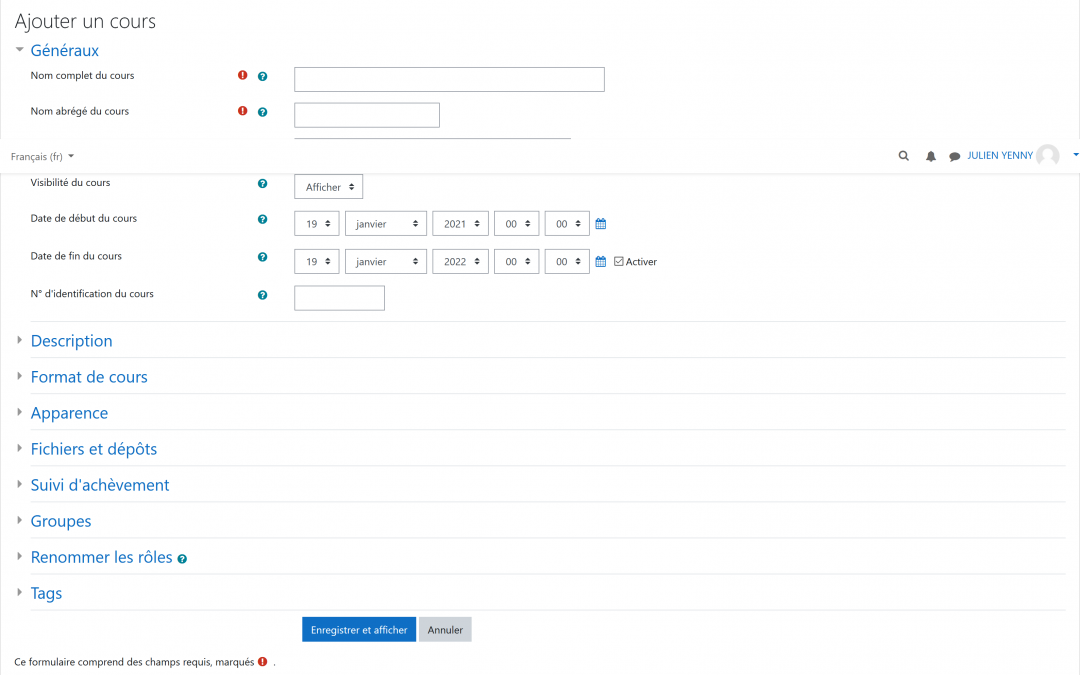Open start date year 2021 dropdown
1080x675 pixels.
pos(461,224)
